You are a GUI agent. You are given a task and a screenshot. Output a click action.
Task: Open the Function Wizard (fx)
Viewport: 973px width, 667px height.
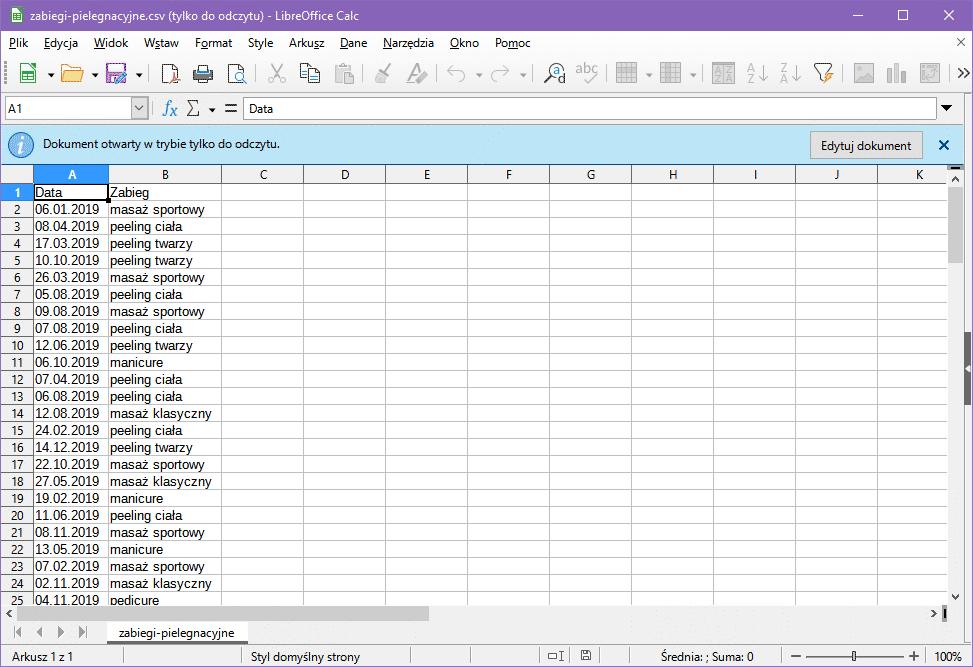(170, 108)
